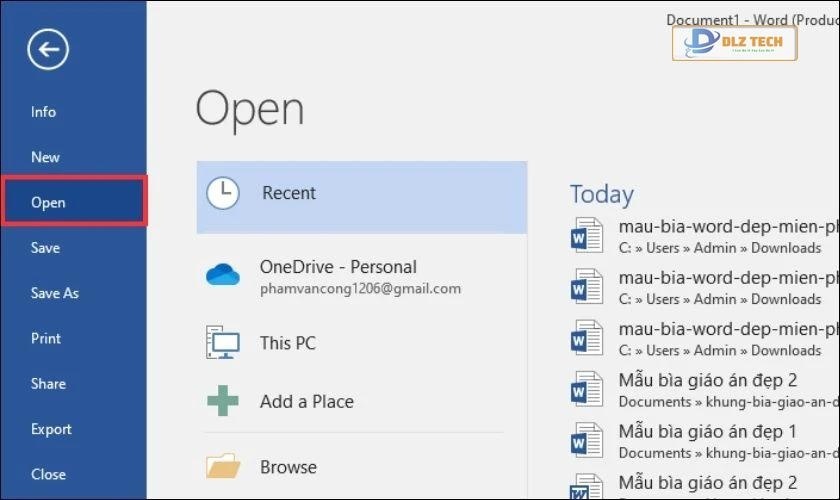Open the Info page
Image resolution: width=840 pixels, height=500 pixels.
pos(43,112)
